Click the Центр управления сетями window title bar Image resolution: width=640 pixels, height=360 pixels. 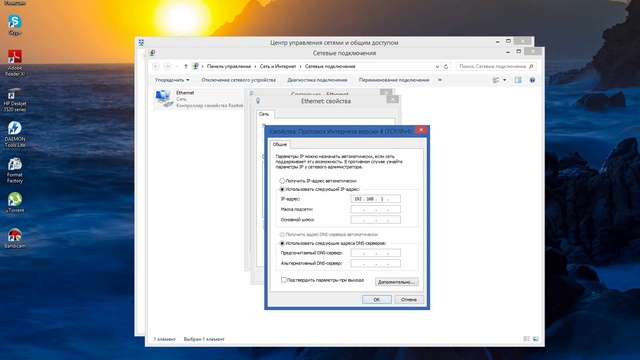[334, 42]
